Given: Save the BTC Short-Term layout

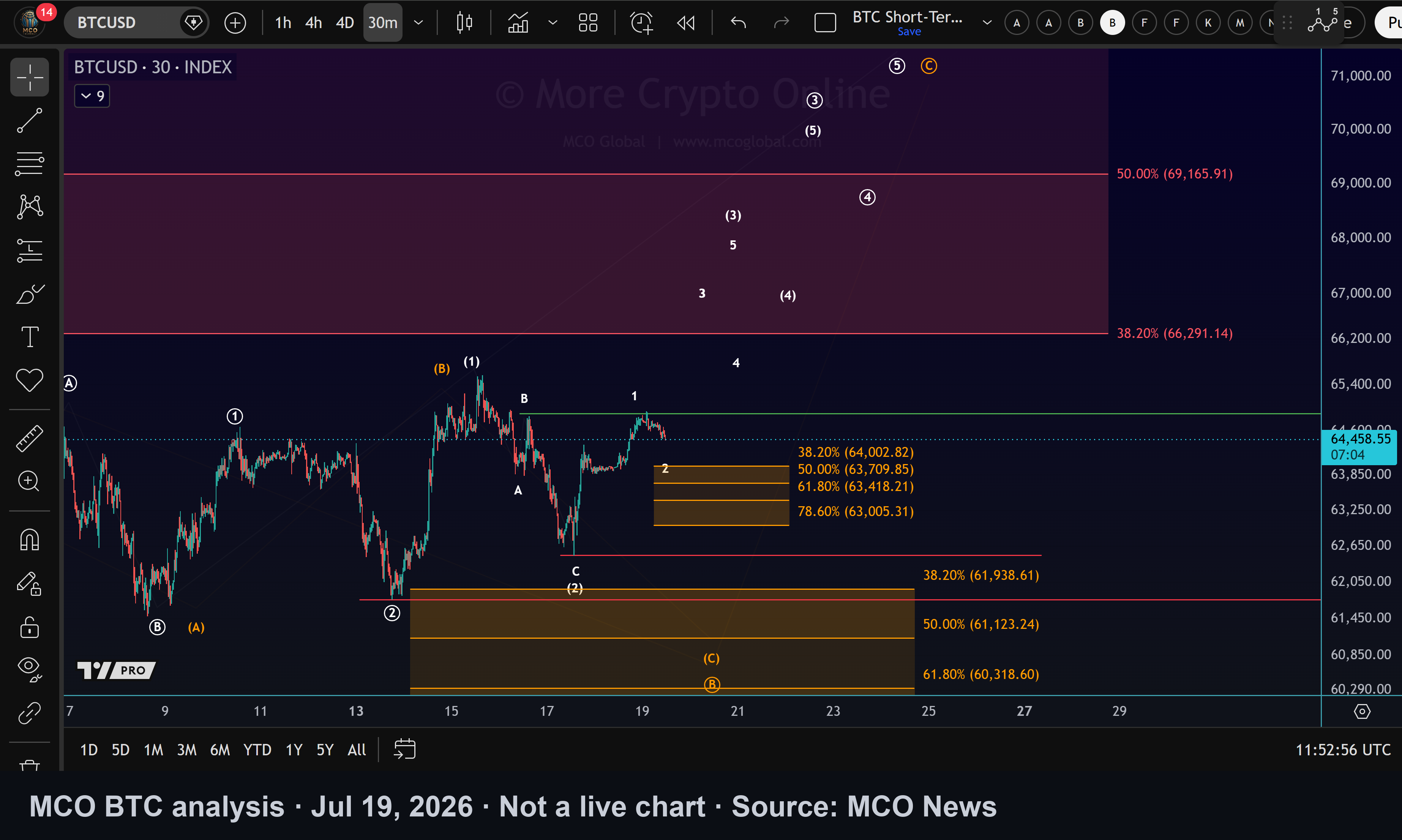Looking at the screenshot, I should coord(909,32).
